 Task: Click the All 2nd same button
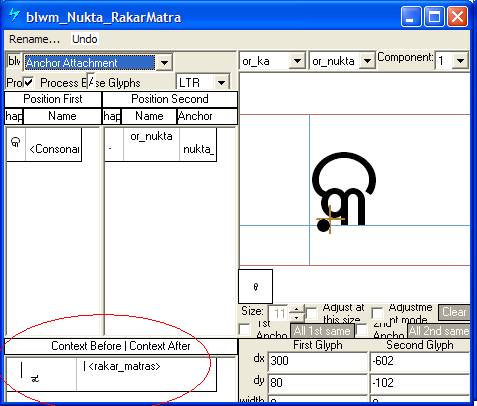pyautogui.click(x=438, y=331)
